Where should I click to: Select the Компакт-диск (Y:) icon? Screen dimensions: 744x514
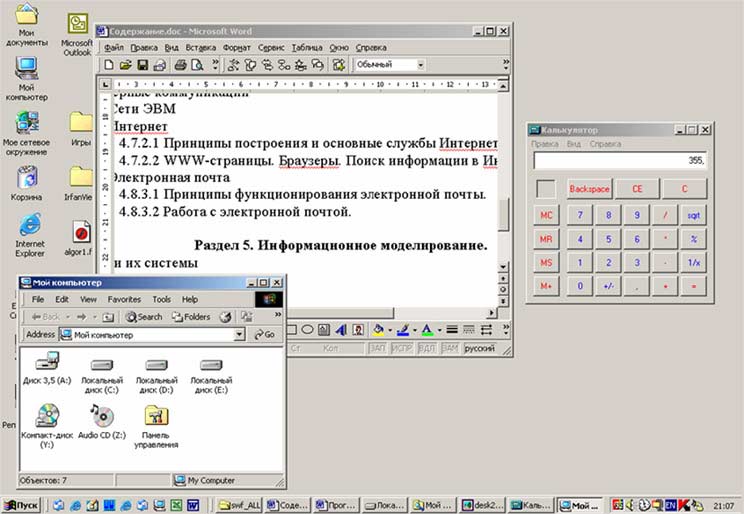[x=47, y=426]
